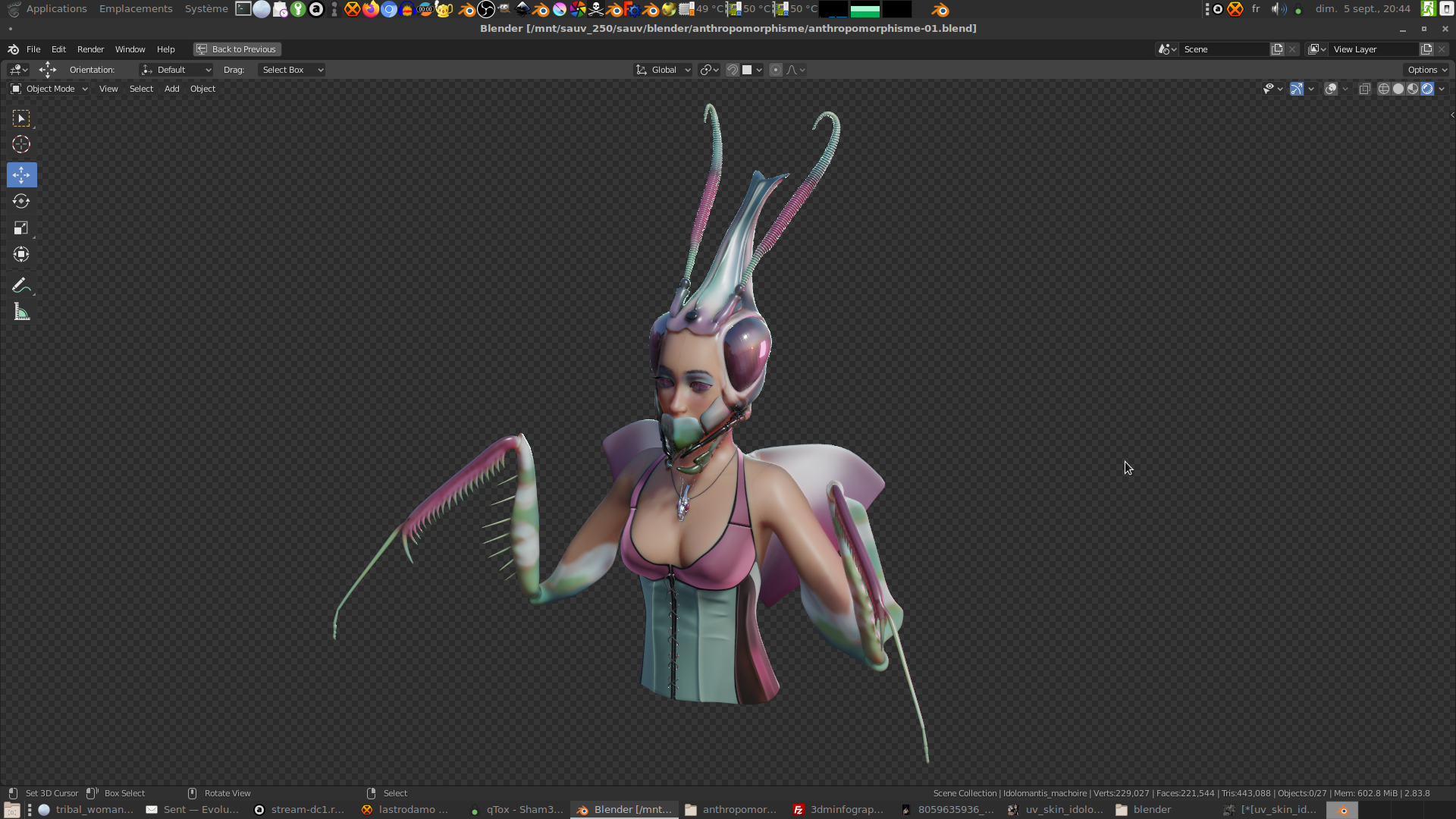Open the Edit menu
This screenshot has width=1456, height=819.
pos(58,49)
